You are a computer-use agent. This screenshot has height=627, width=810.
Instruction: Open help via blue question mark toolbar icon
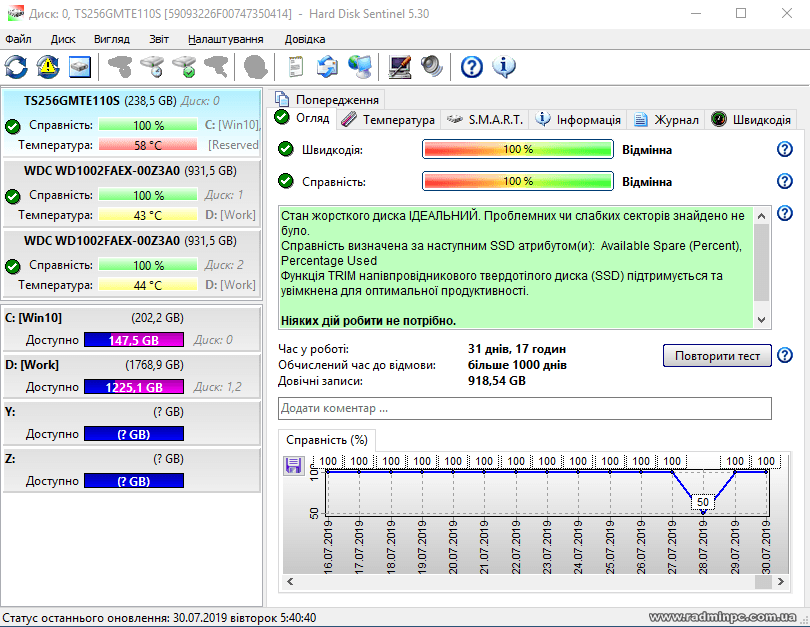(472, 67)
